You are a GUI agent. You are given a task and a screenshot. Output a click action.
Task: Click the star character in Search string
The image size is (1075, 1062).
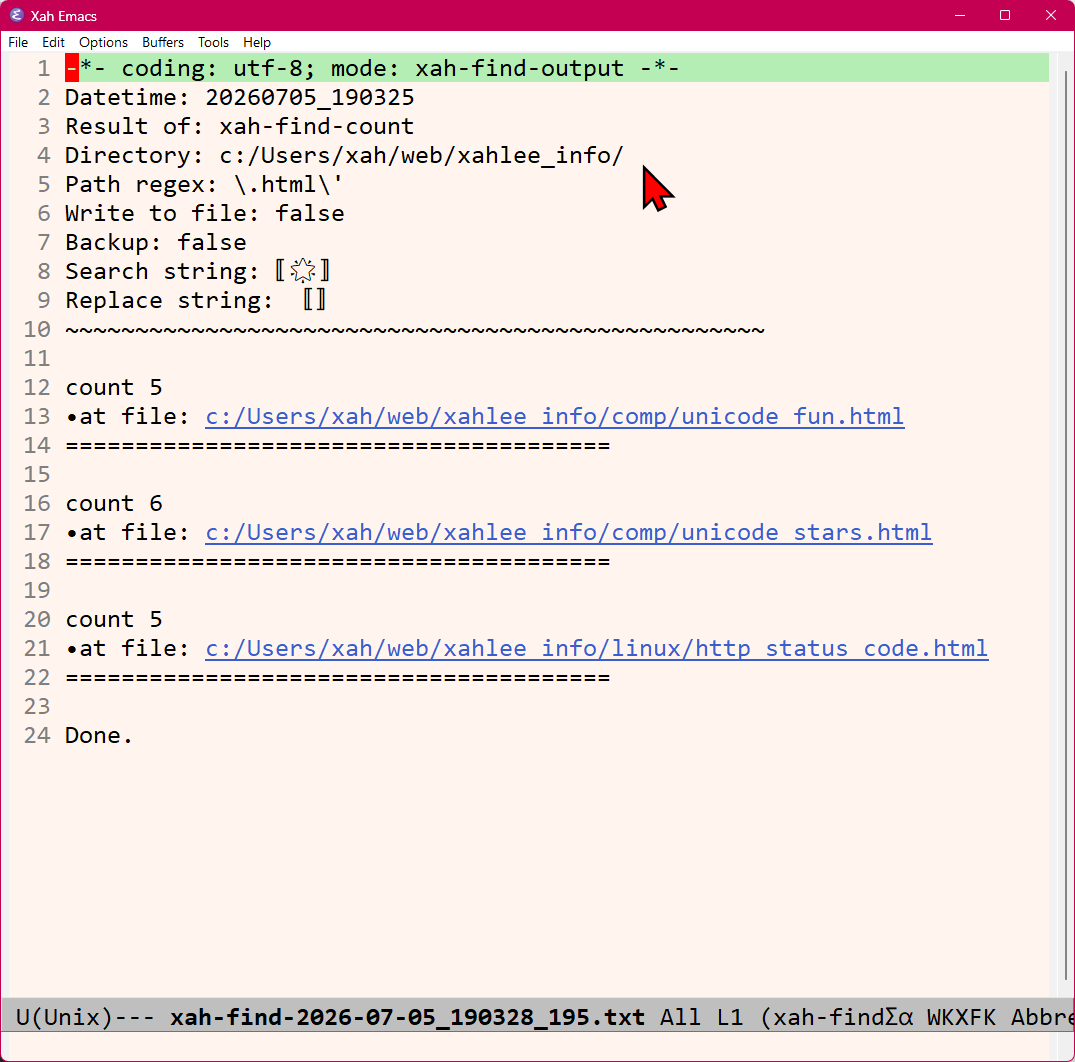pos(302,271)
